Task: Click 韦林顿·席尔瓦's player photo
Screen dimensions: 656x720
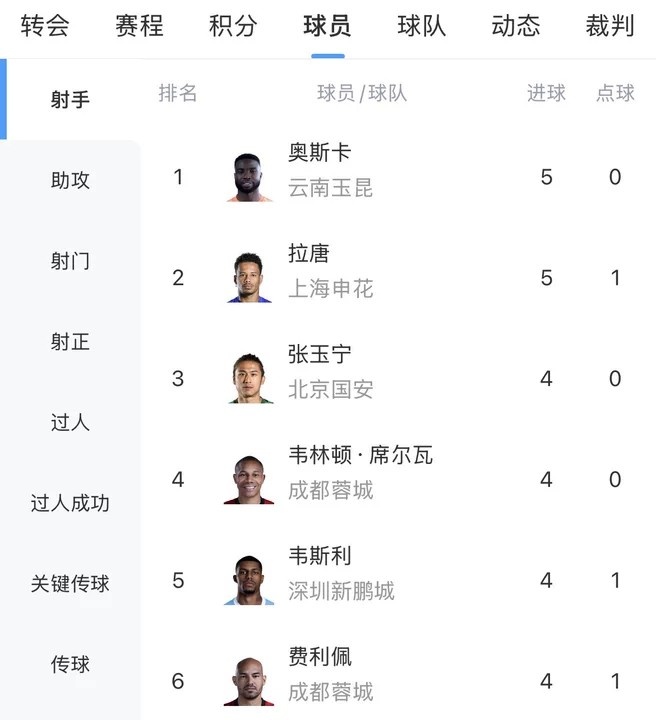Action: click(x=249, y=480)
